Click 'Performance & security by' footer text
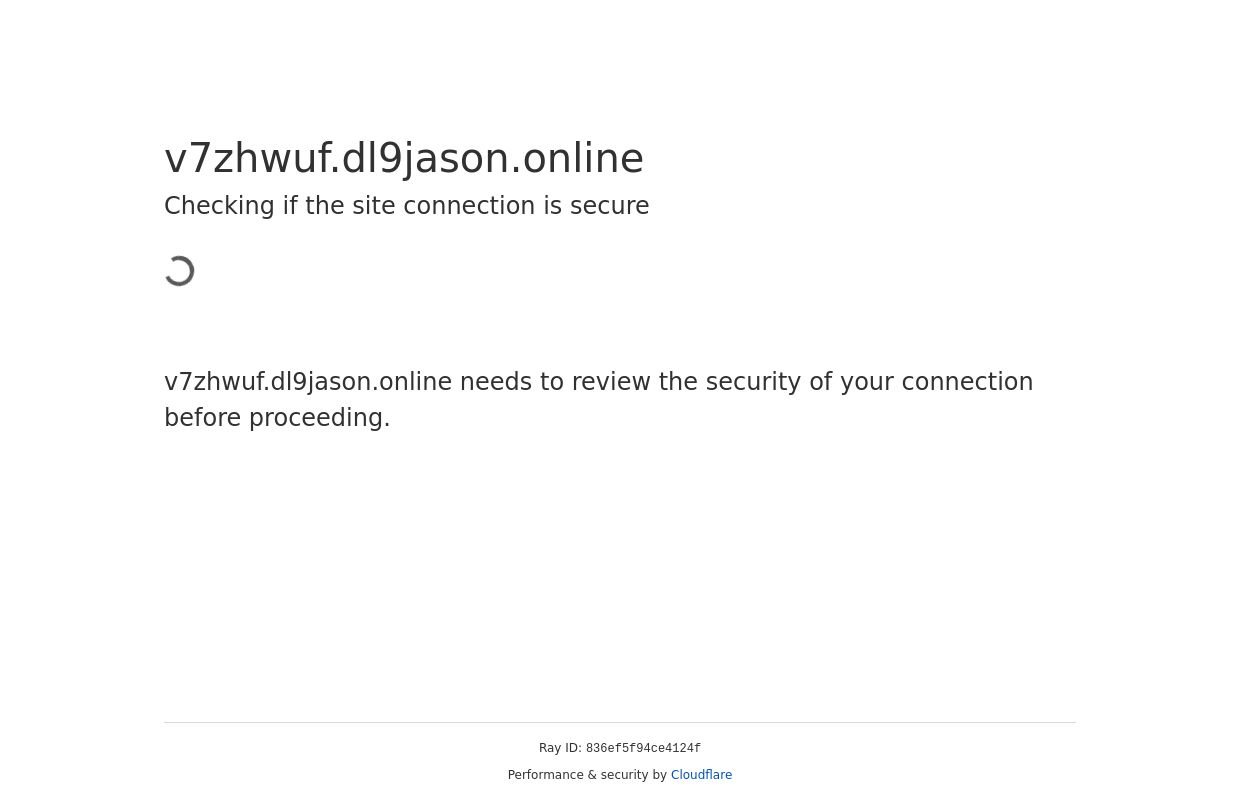 click(587, 775)
